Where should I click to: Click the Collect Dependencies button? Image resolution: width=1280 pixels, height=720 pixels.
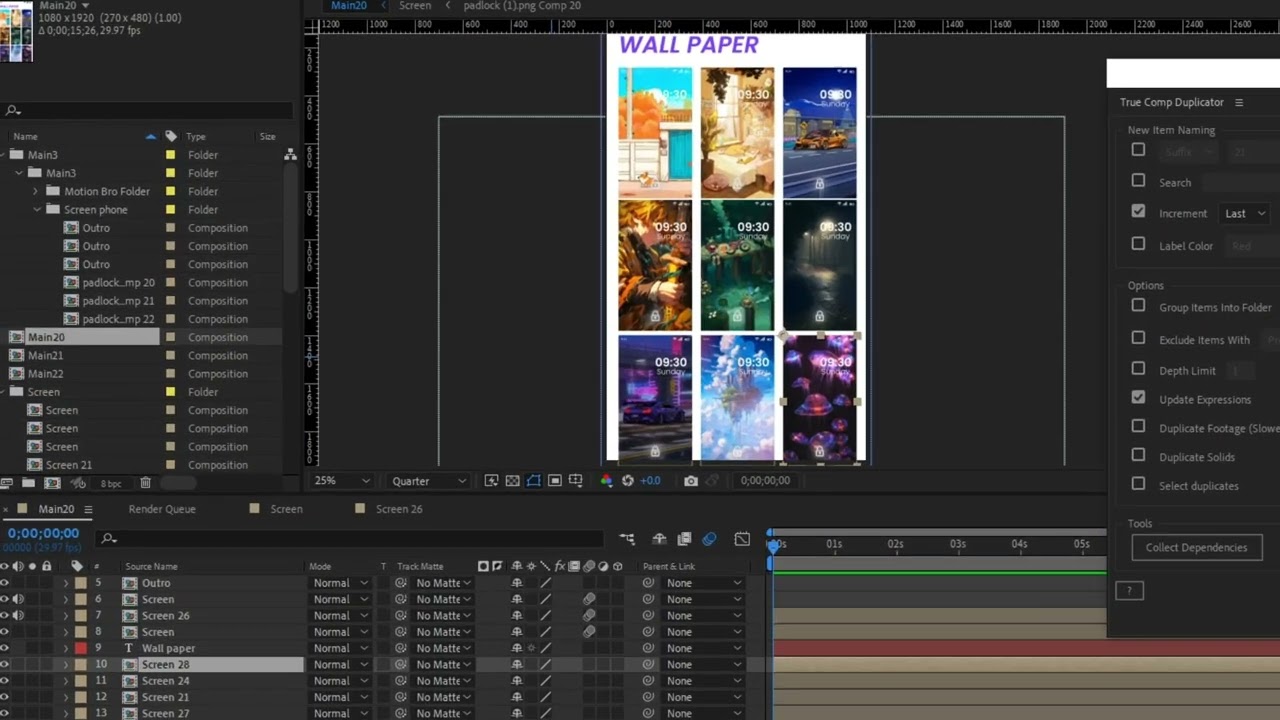coord(1196,547)
